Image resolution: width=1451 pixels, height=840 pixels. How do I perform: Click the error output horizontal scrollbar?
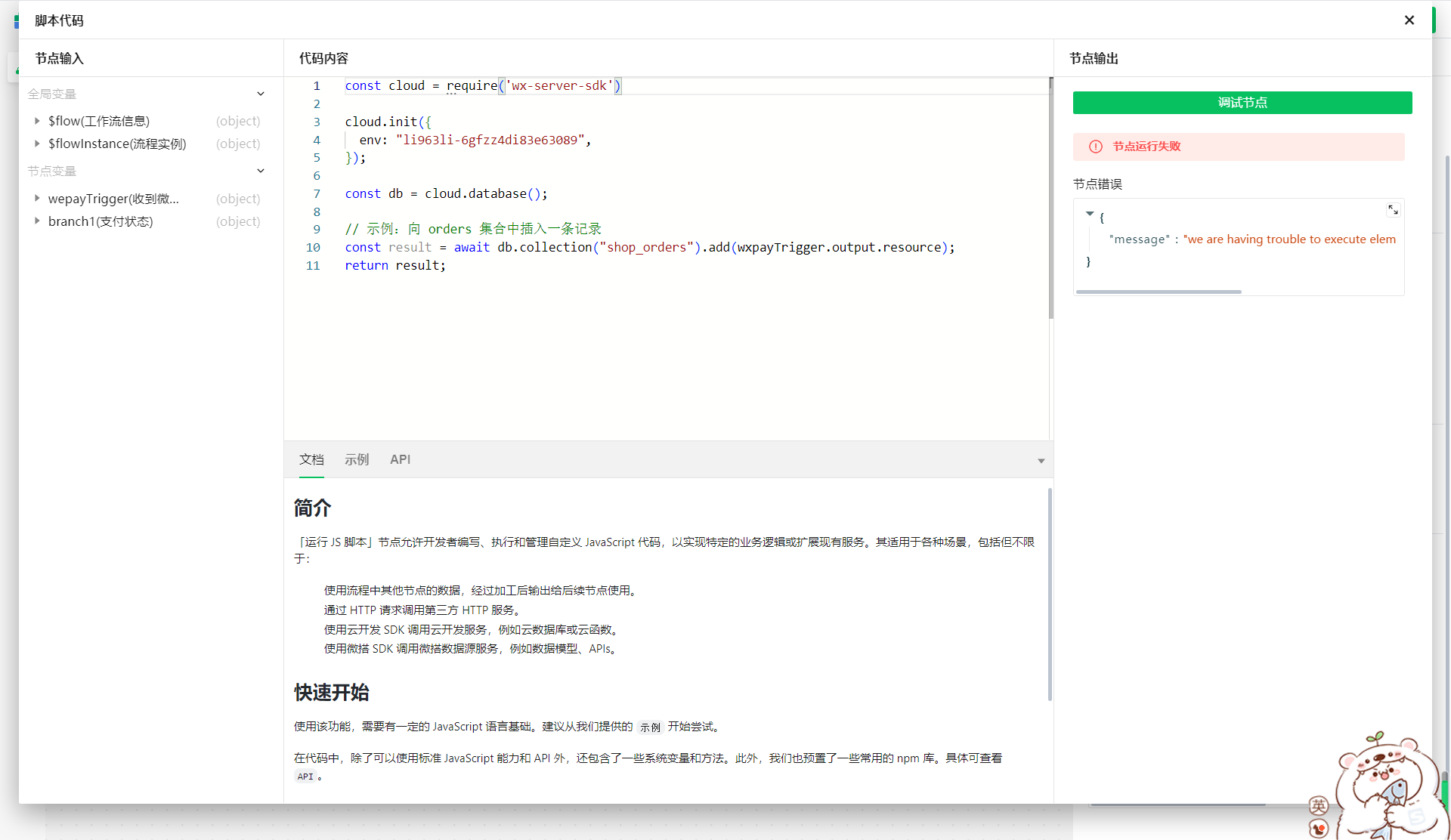tap(1159, 292)
